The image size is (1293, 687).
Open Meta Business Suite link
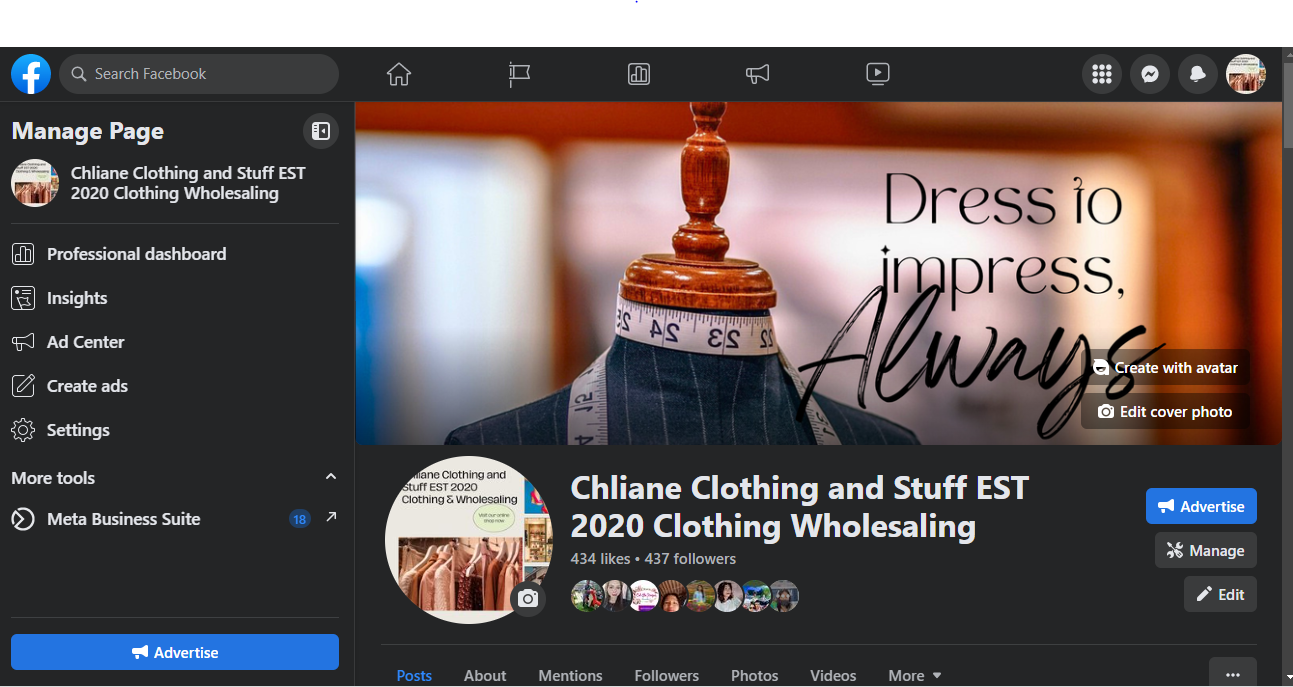click(x=124, y=519)
